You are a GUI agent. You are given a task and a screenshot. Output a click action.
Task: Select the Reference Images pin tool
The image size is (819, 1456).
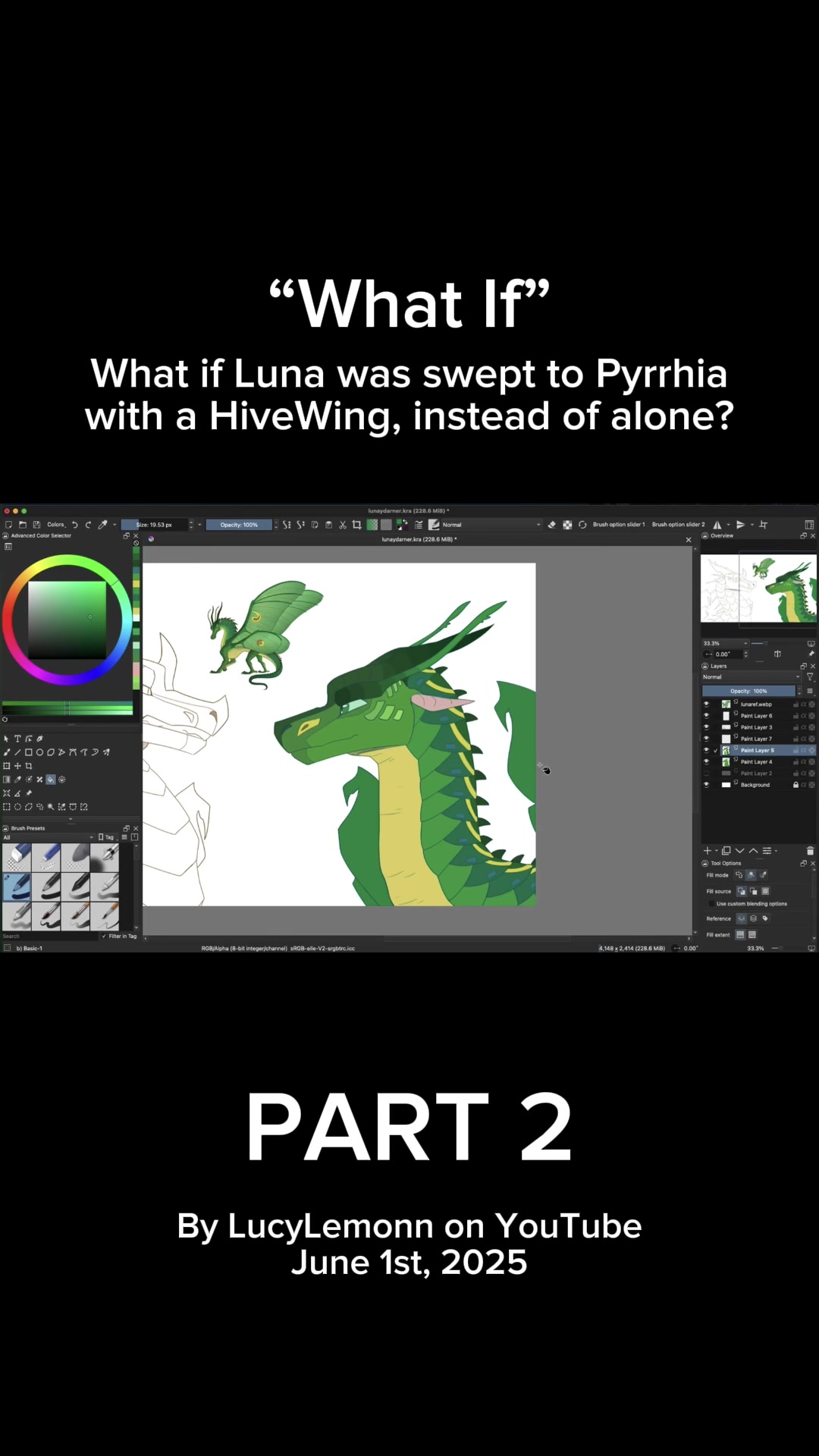click(29, 793)
